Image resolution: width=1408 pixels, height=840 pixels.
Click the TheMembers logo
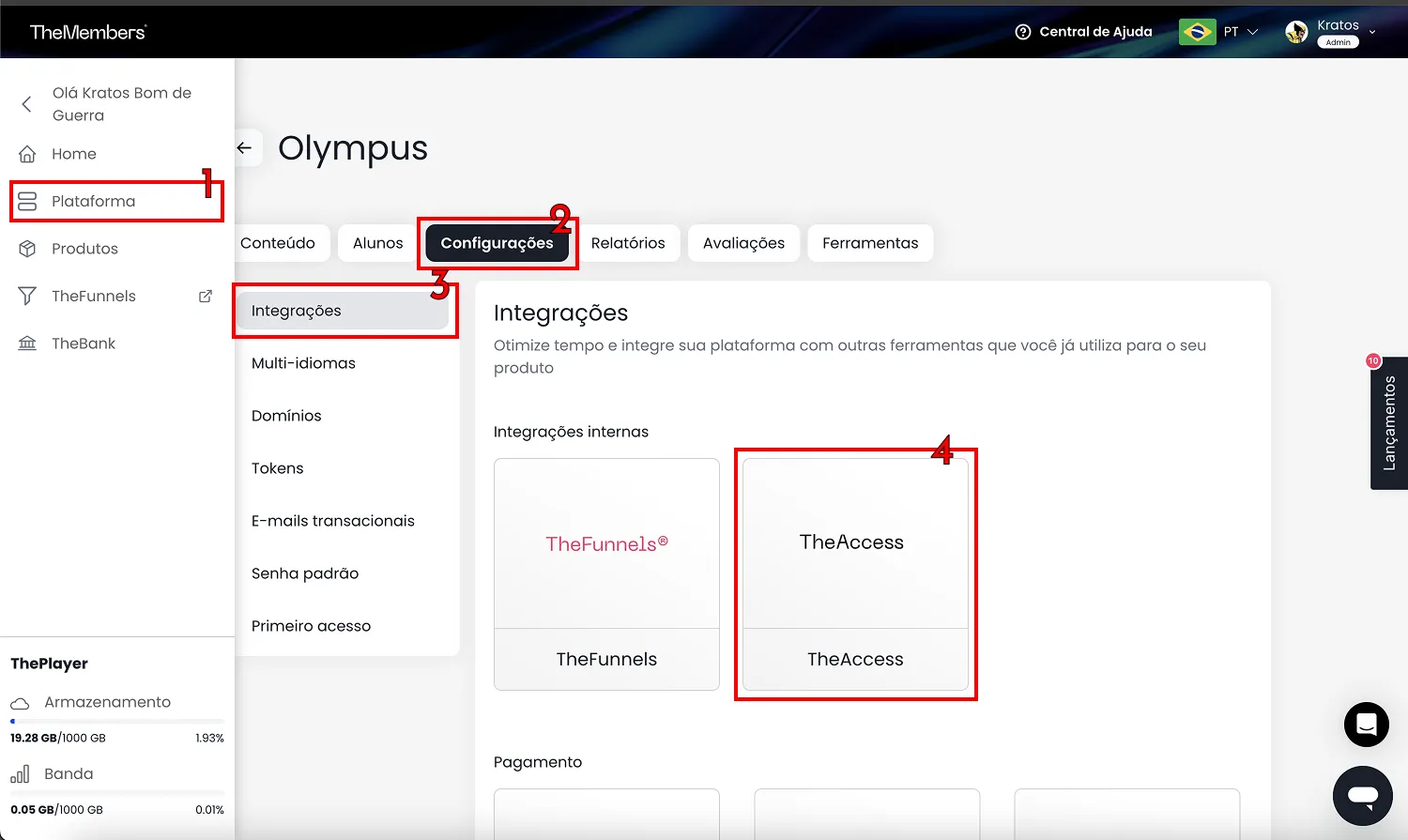tap(88, 32)
